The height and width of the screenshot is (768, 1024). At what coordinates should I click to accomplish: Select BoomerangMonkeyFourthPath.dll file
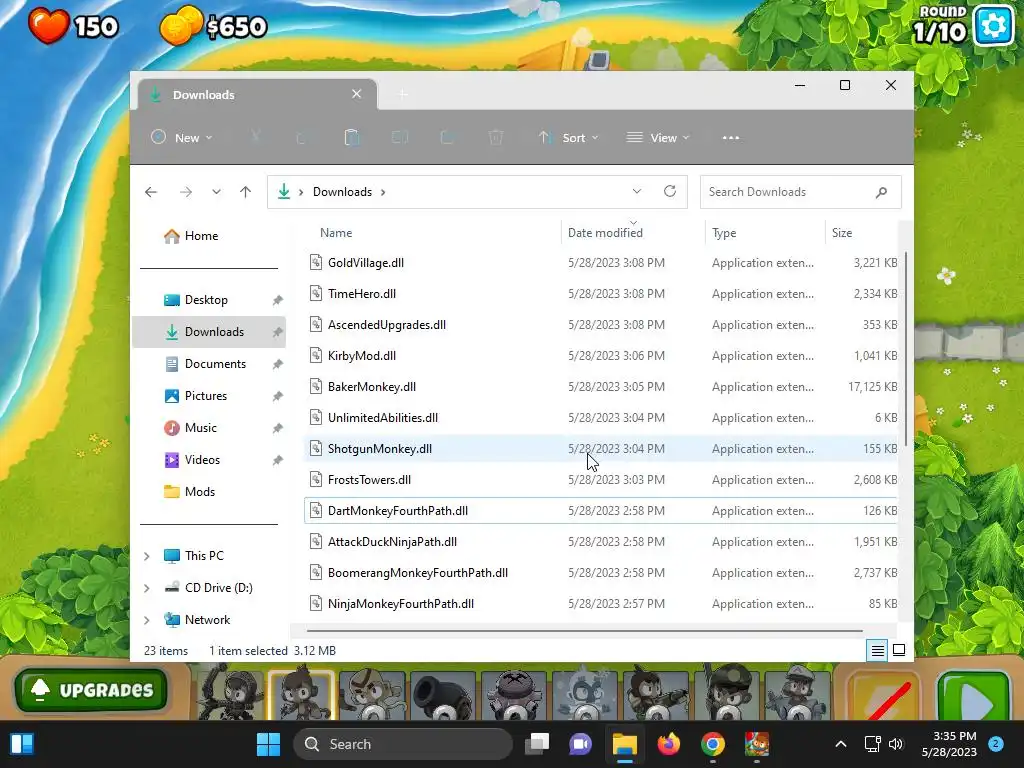(601, 573)
